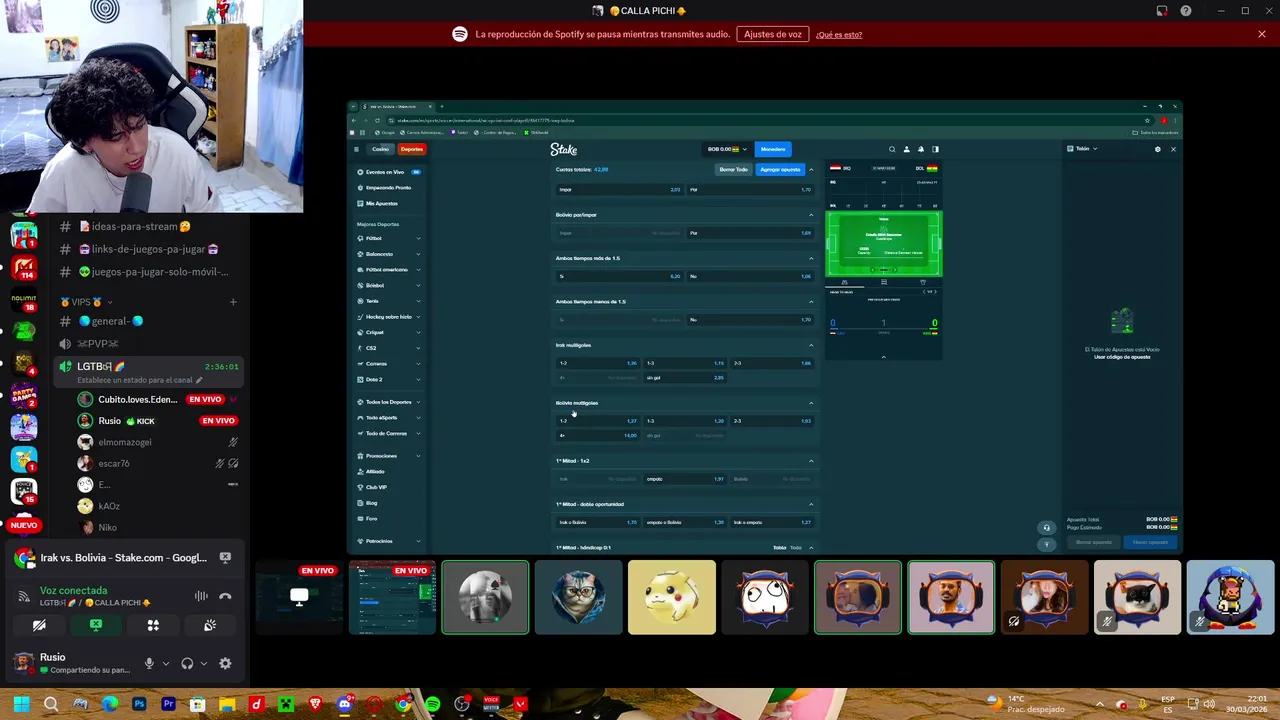Select the cat with glasses participant tile
Screen dimensions: 1280x720
click(x=579, y=597)
